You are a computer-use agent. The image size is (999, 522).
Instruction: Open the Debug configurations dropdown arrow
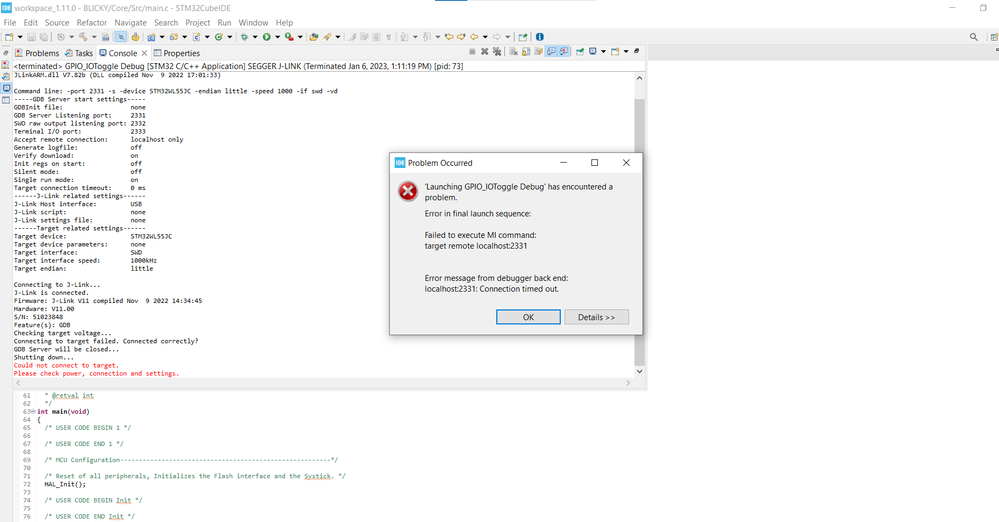point(255,37)
